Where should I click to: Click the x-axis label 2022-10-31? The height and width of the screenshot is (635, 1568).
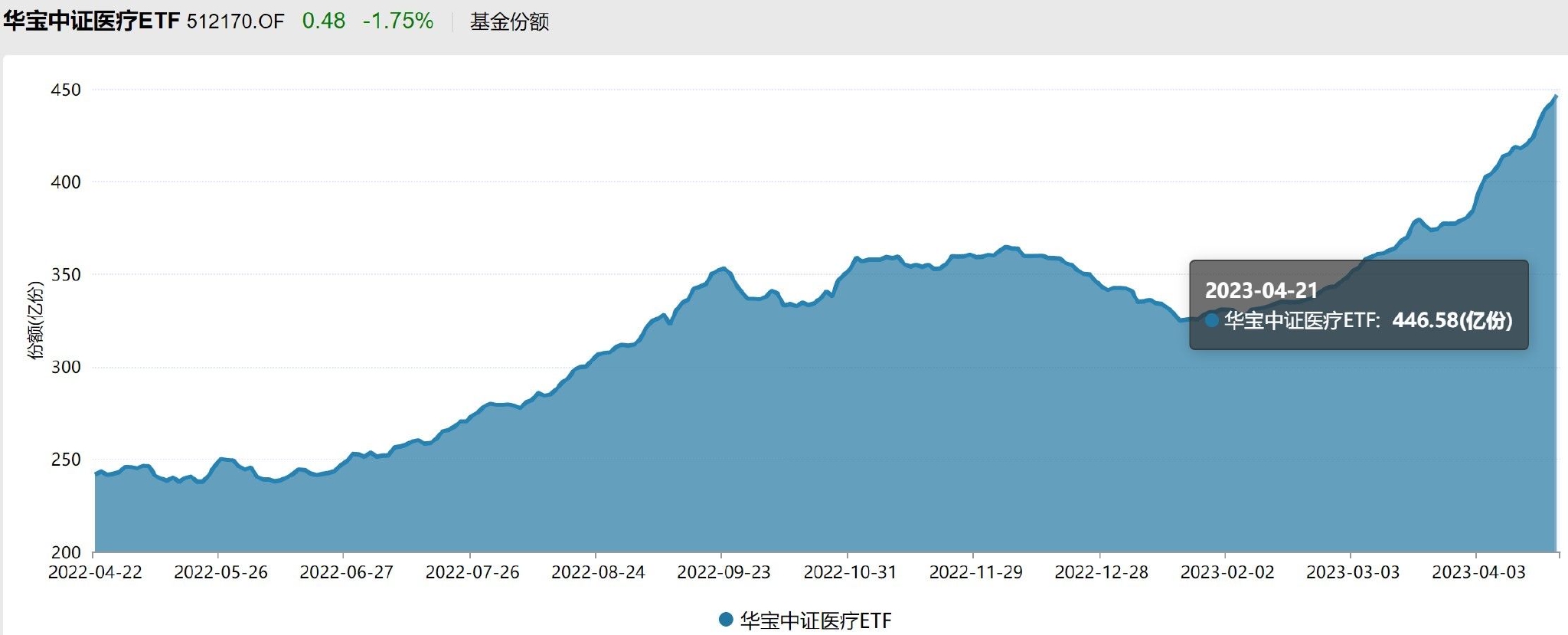click(850, 573)
